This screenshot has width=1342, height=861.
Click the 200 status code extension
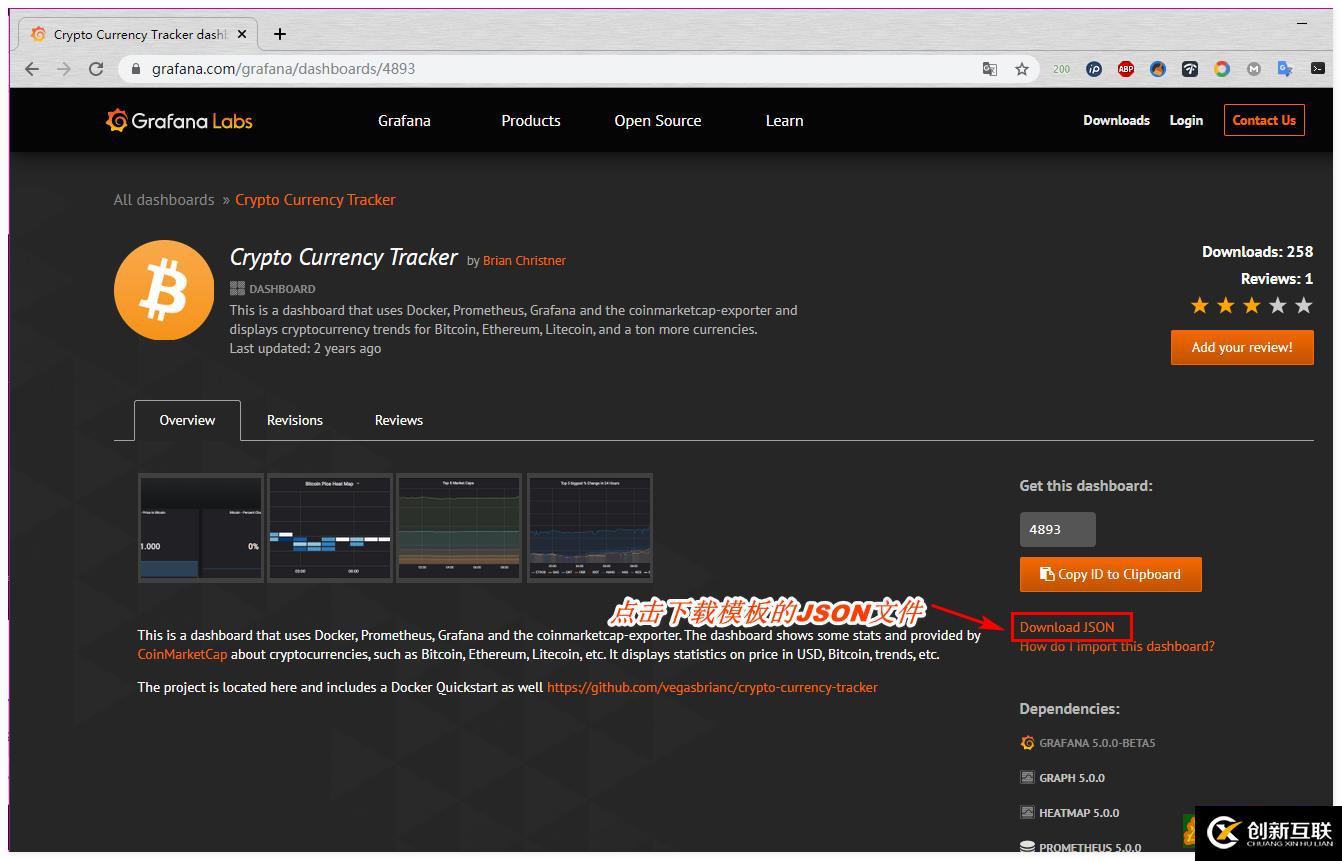click(x=1061, y=69)
